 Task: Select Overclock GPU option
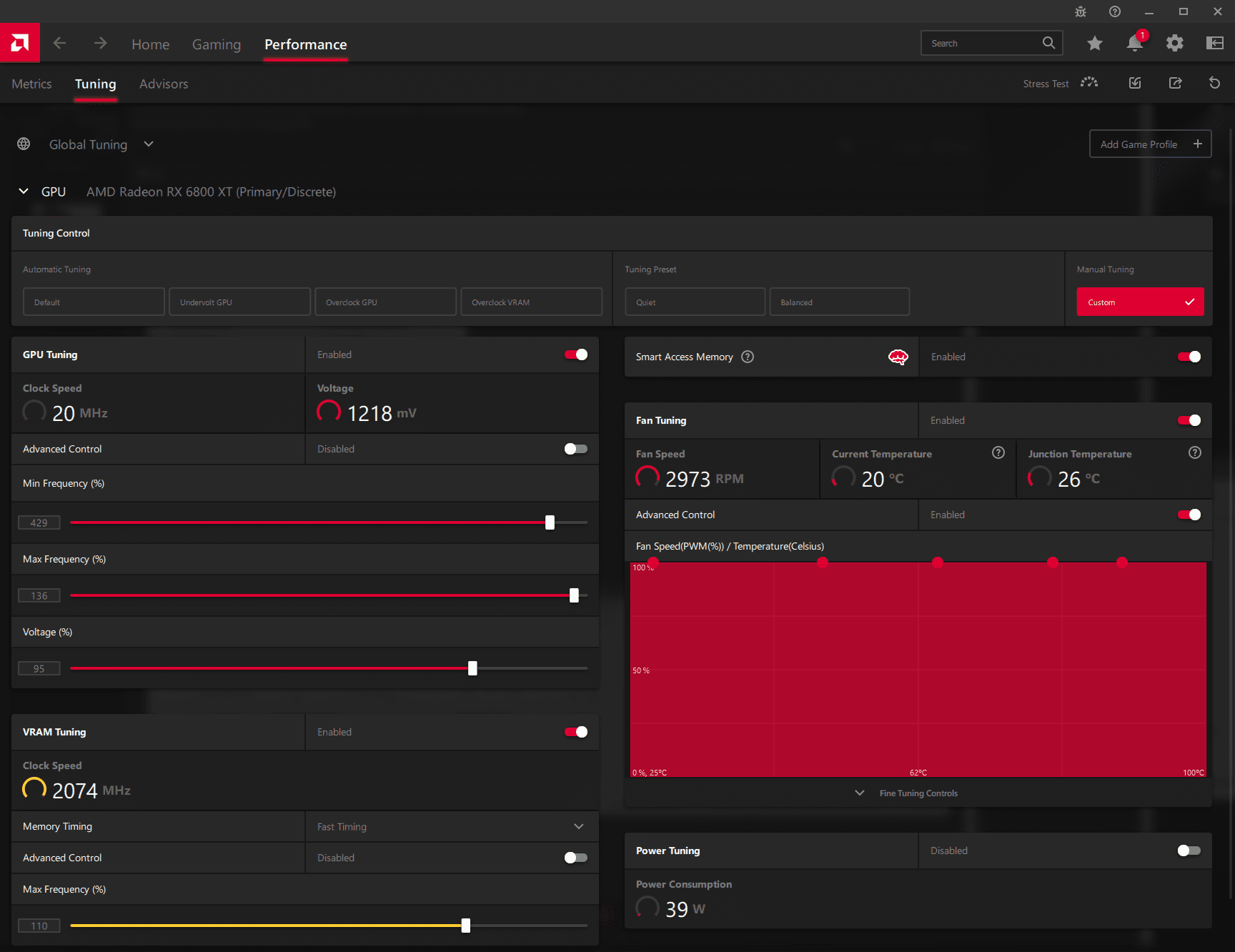click(386, 302)
